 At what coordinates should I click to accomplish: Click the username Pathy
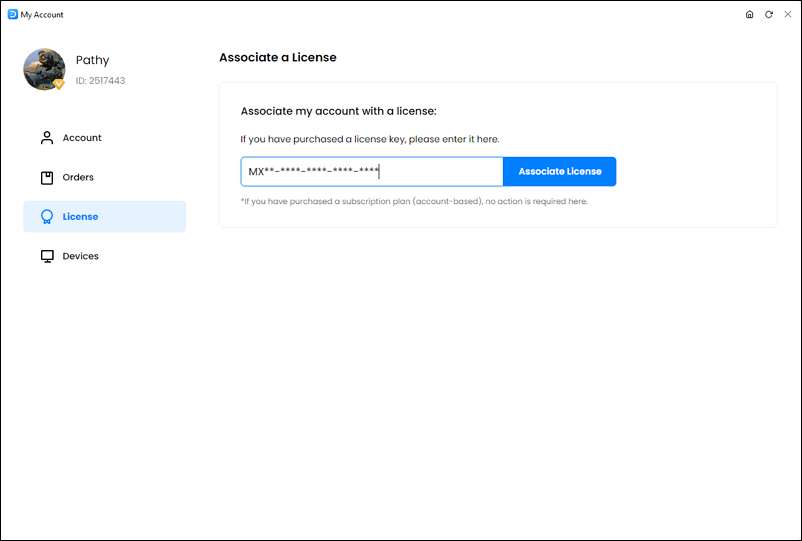(93, 60)
